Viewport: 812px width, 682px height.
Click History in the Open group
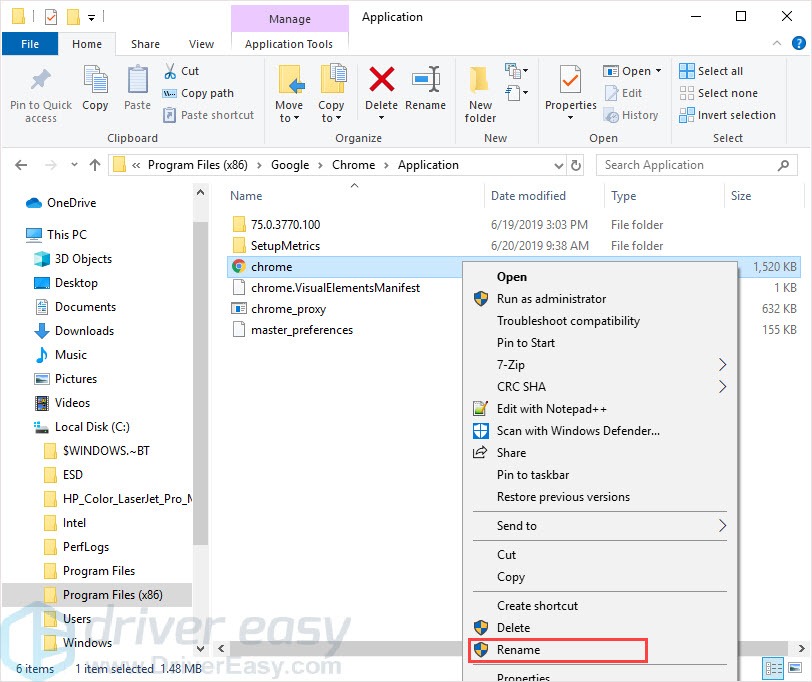[x=631, y=115]
